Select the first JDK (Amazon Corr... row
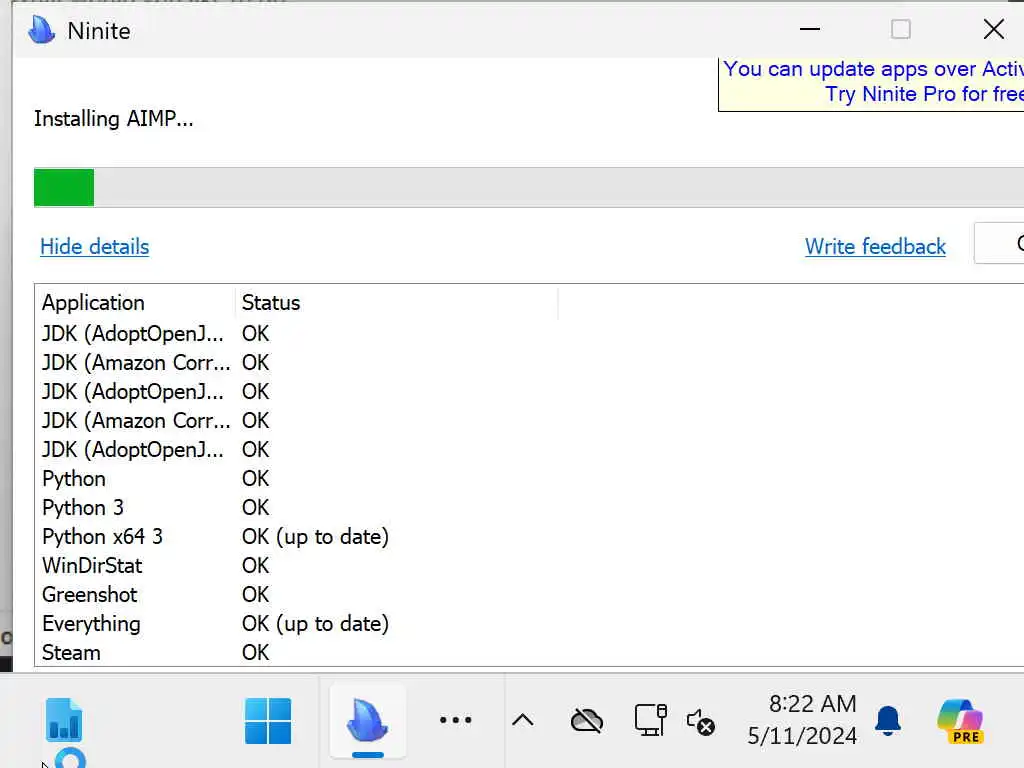Image resolution: width=1024 pixels, height=768 pixels. pos(529,362)
